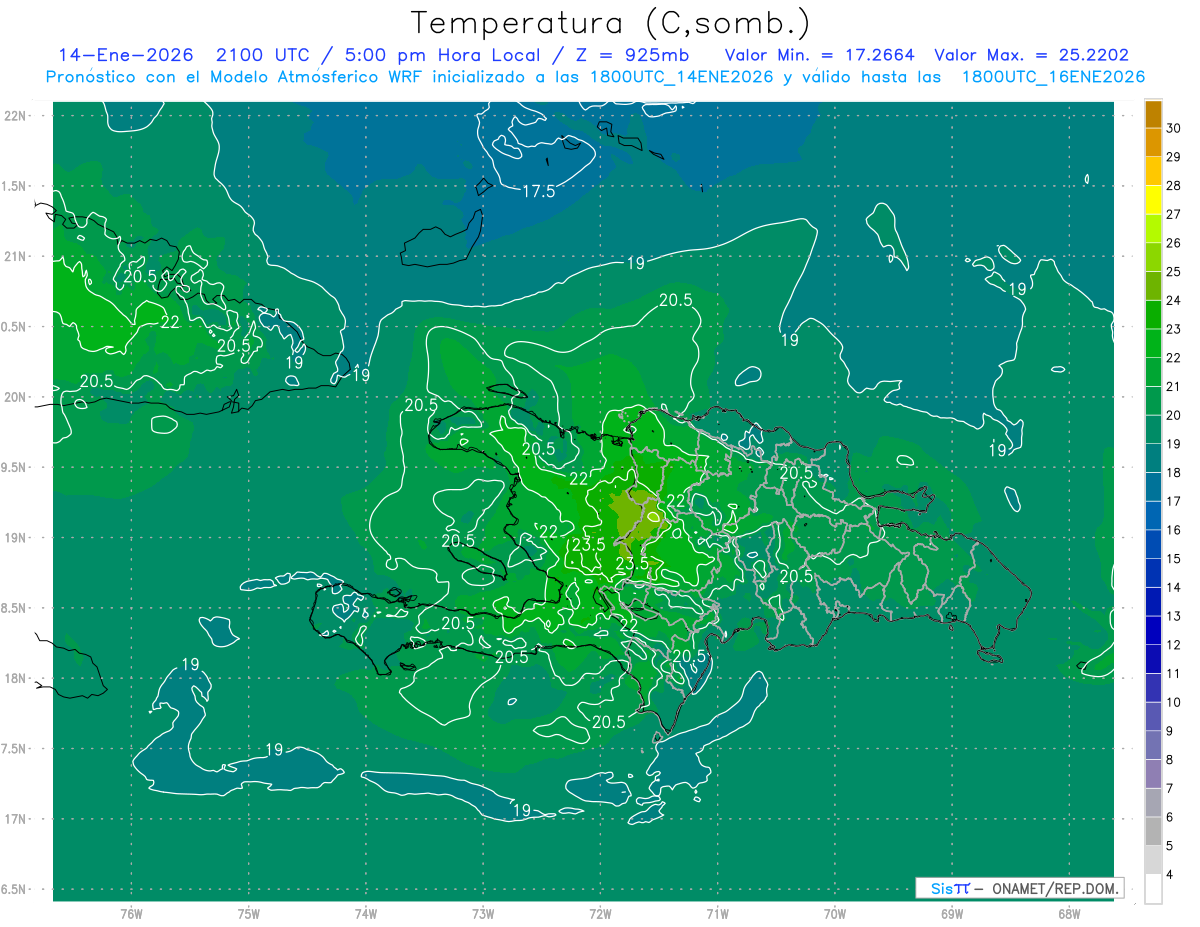Pick the dark blue swatch between 12 and 13
This screenshot has width=1200, height=927.
click(1153, 630)
